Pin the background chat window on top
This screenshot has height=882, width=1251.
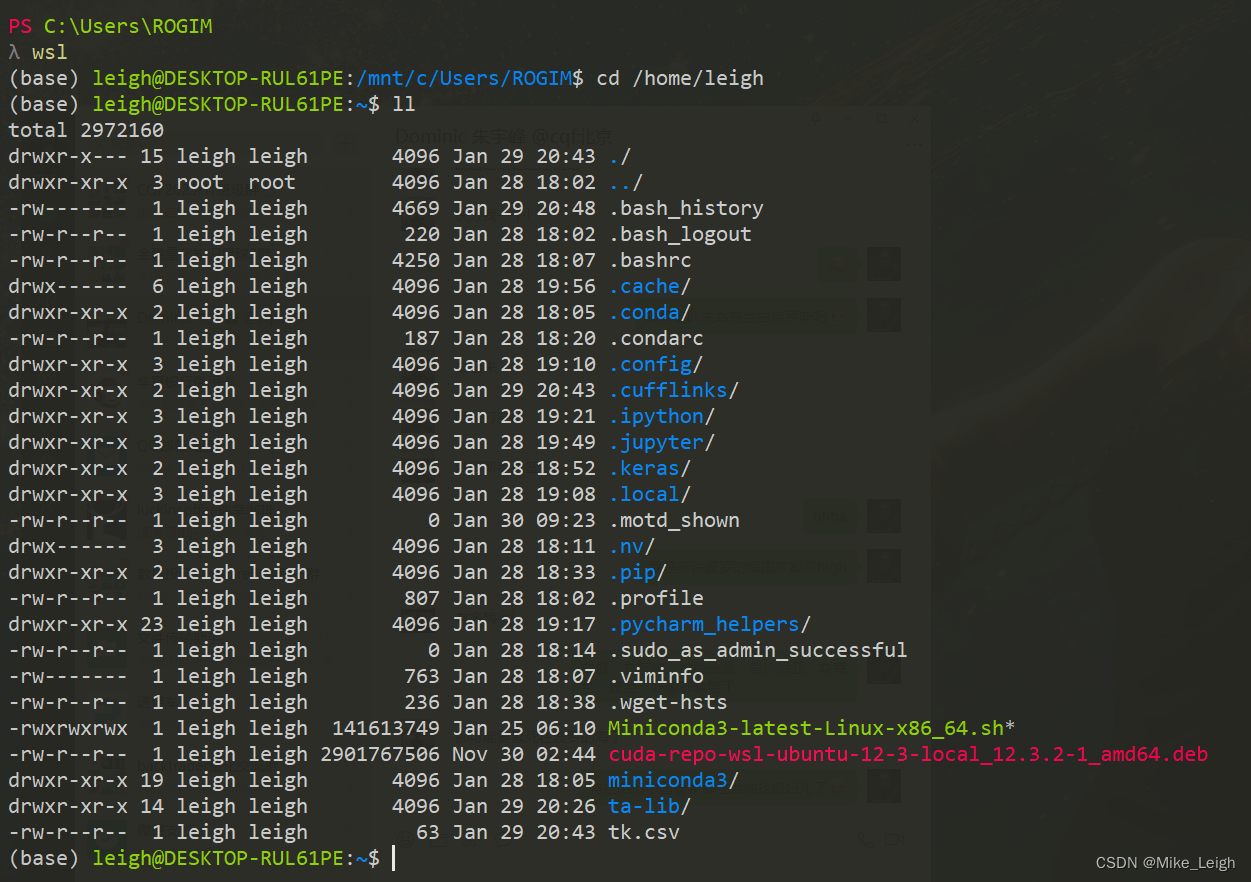pyautogui.click(x=815, y=119)
